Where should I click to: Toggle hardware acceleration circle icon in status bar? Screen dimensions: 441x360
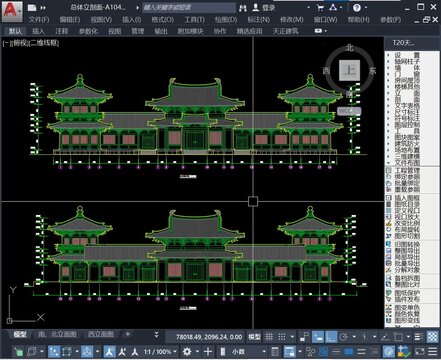(x=388, y=351)
